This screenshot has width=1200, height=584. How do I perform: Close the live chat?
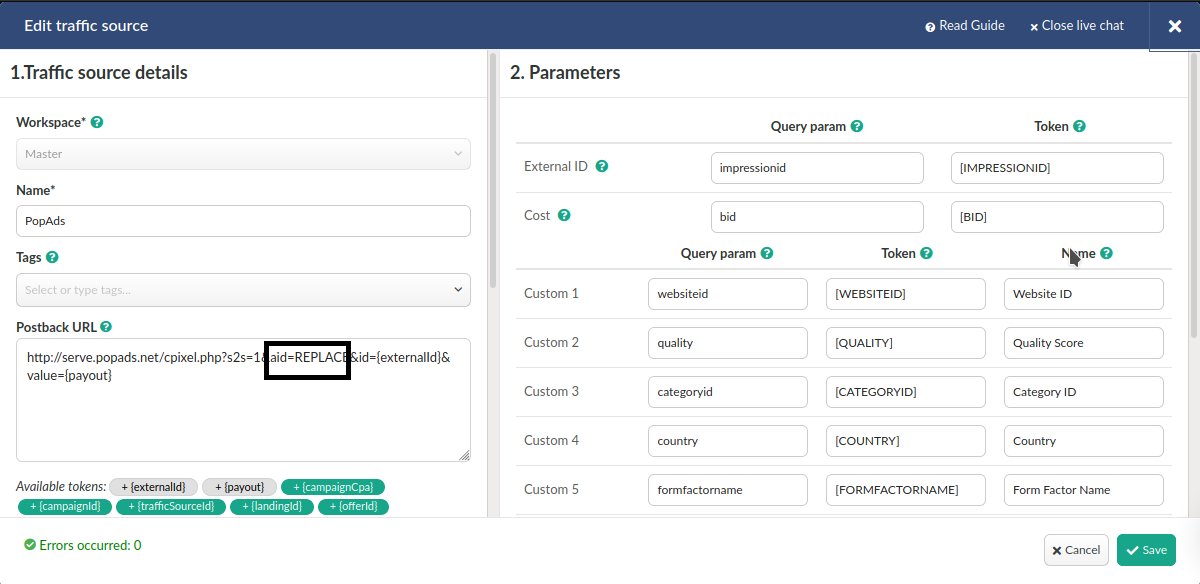(1076, 26)
